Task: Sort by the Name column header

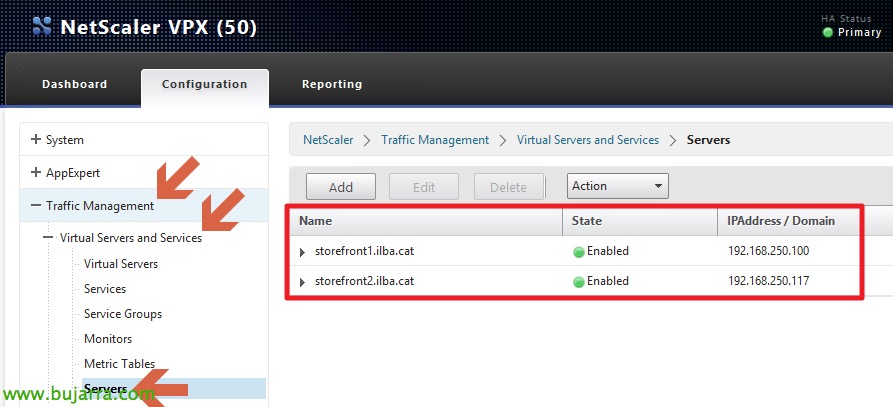Action: point(426,221)
